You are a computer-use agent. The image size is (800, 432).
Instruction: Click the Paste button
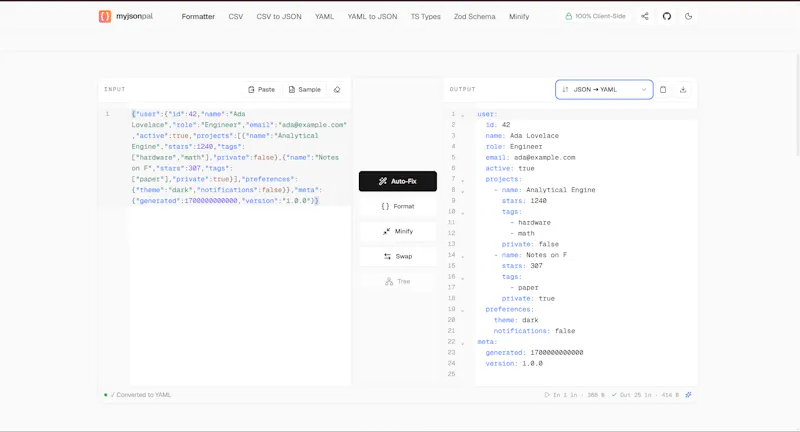pyautogui.click(x=261, y=89)
